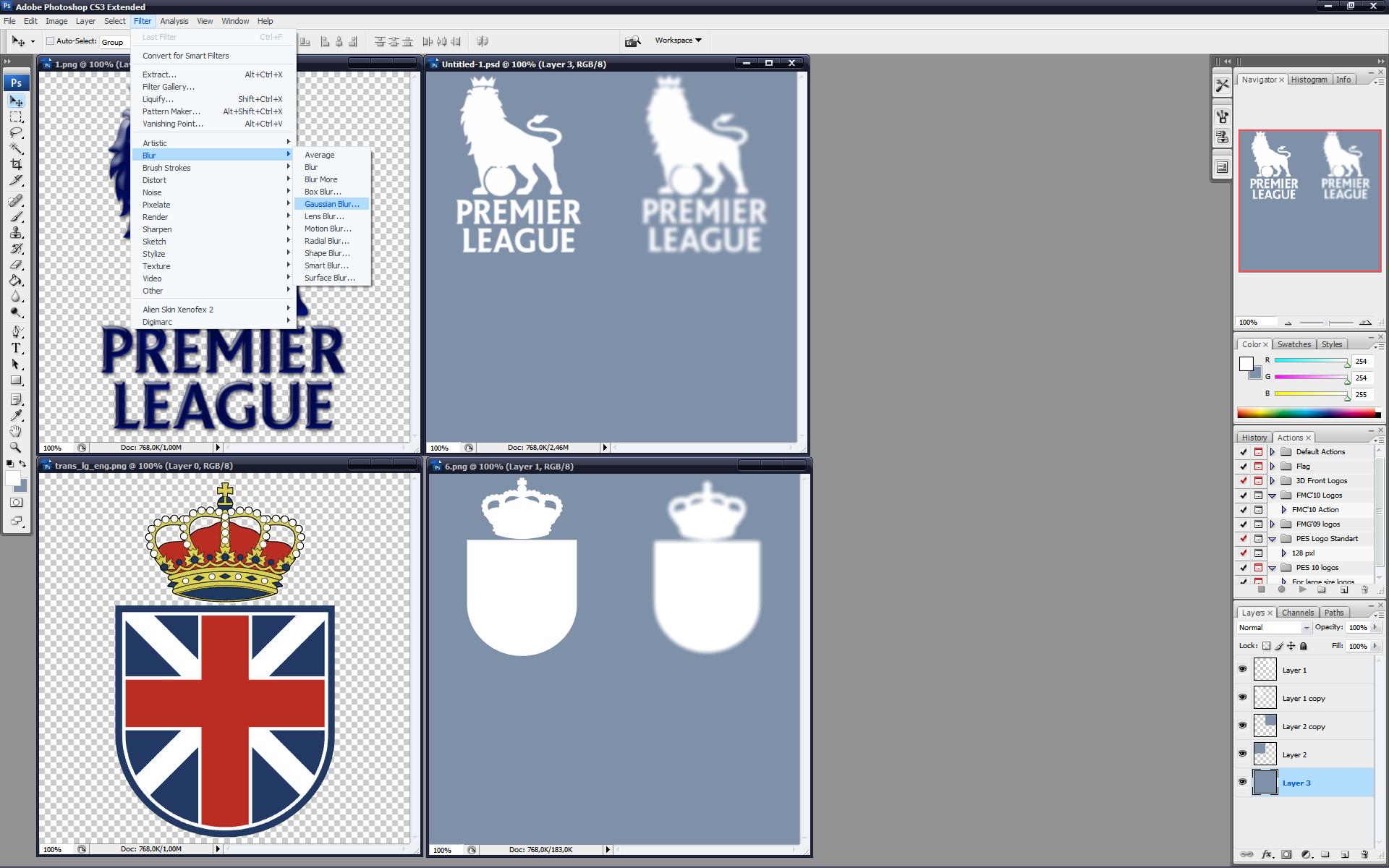
Task: Select the Path Selection tool
Action: coord(16,364)
